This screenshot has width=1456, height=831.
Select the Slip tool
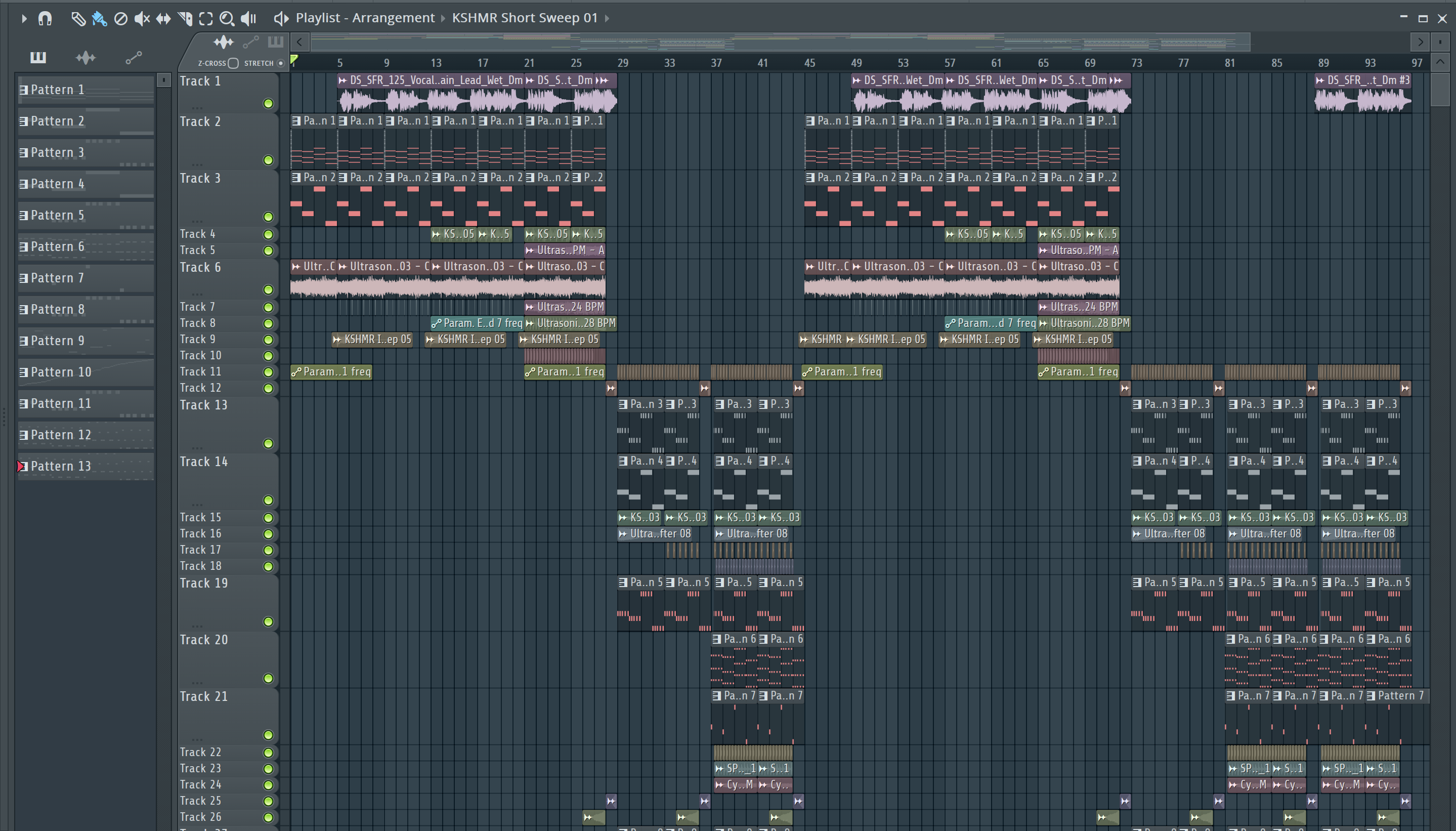point(163,19)
